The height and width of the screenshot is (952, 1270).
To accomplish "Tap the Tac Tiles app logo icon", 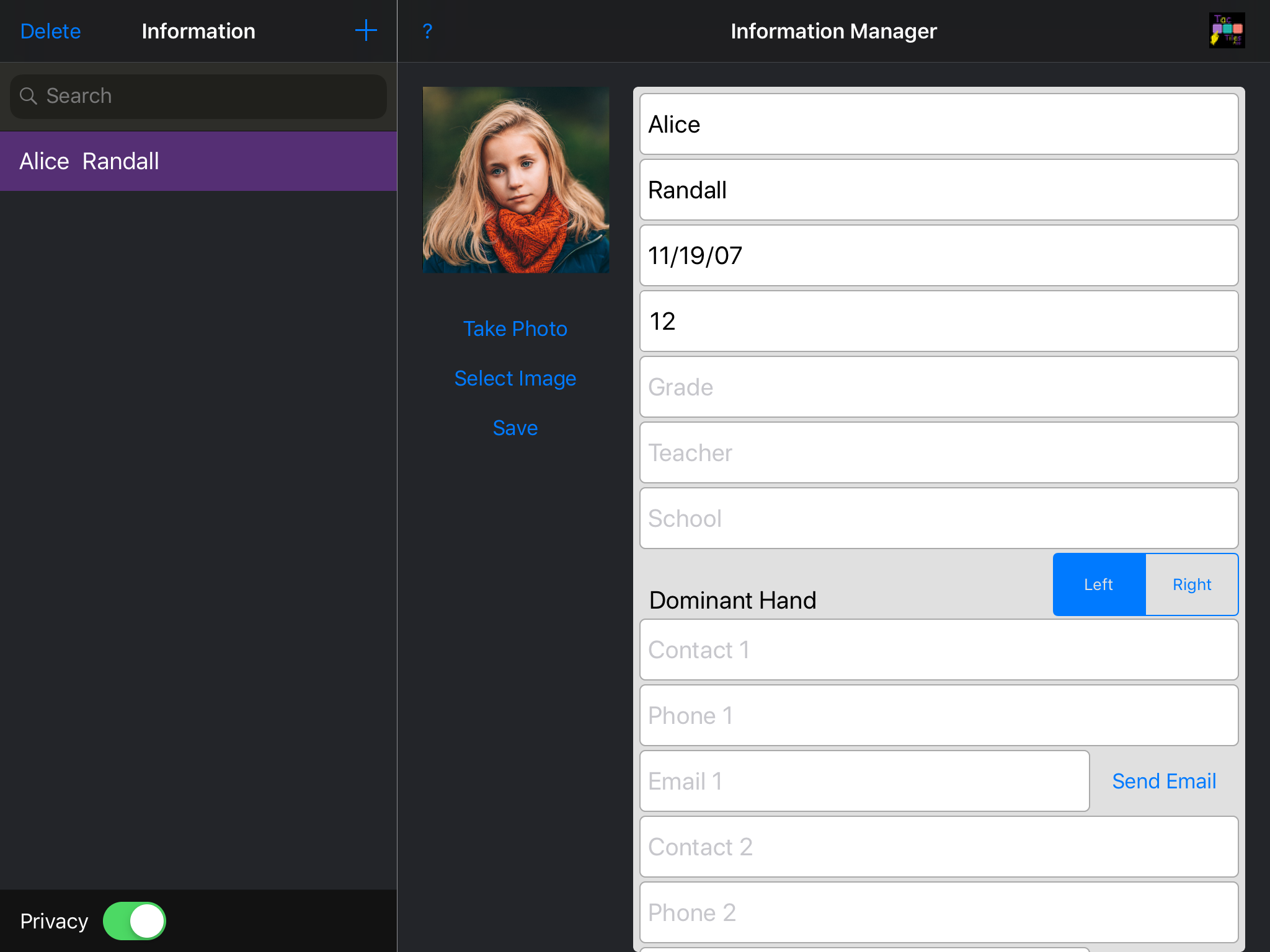I will pyautogui.click(x=1226, y=31).
